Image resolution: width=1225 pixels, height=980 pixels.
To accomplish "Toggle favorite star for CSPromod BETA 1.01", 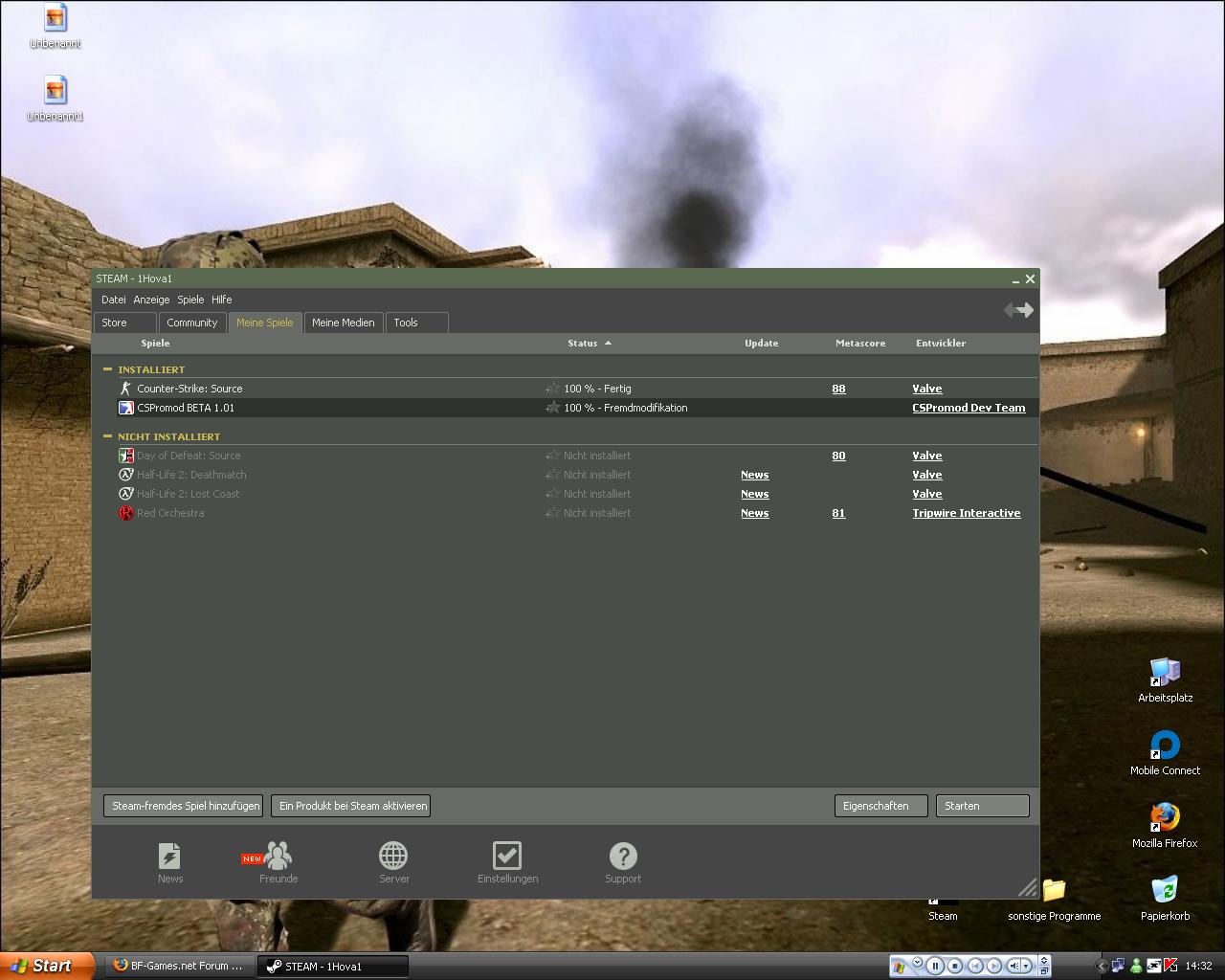I will tap(552, 408).
